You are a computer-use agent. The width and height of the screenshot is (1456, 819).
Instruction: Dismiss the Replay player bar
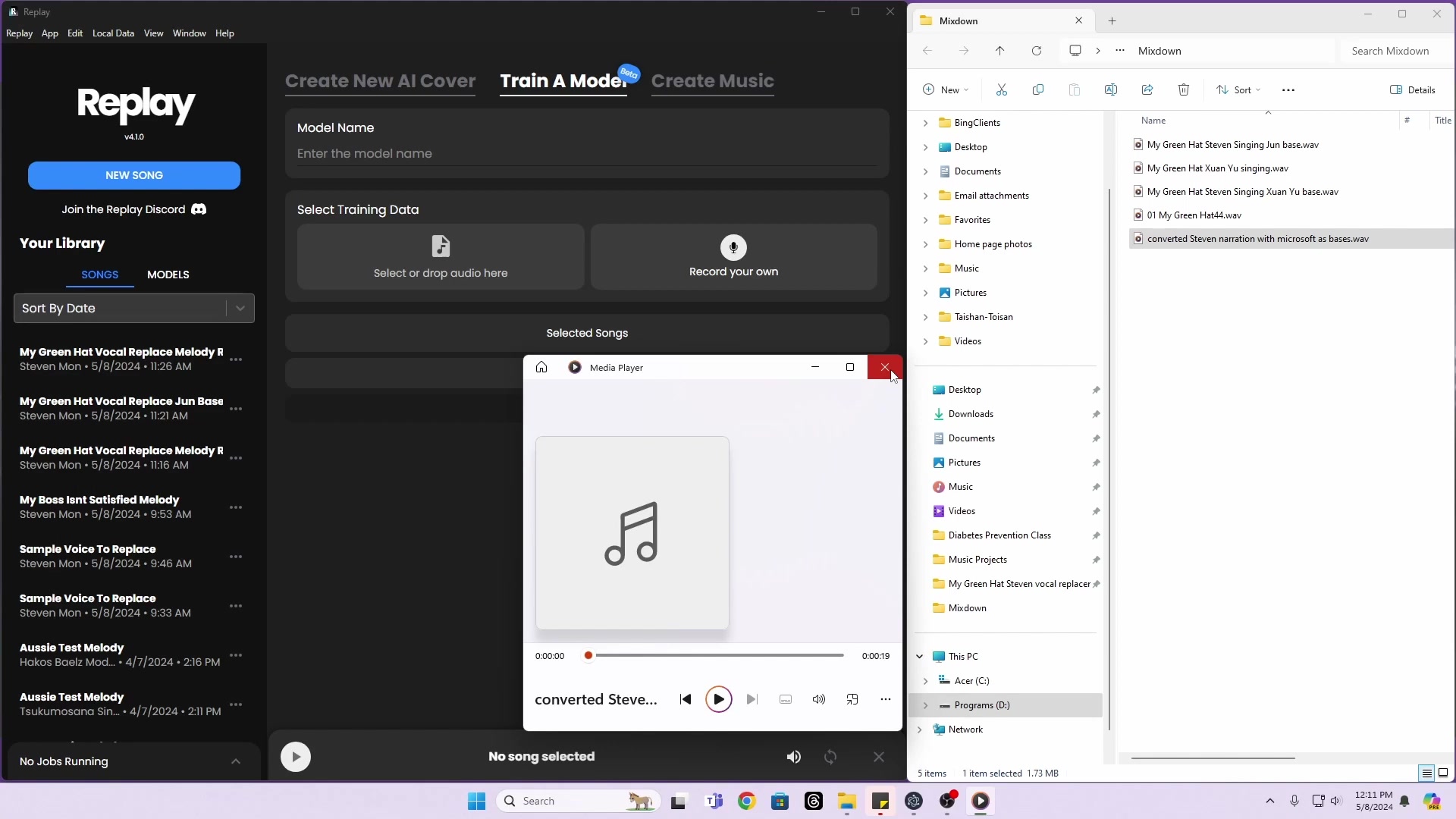(879, 757)
